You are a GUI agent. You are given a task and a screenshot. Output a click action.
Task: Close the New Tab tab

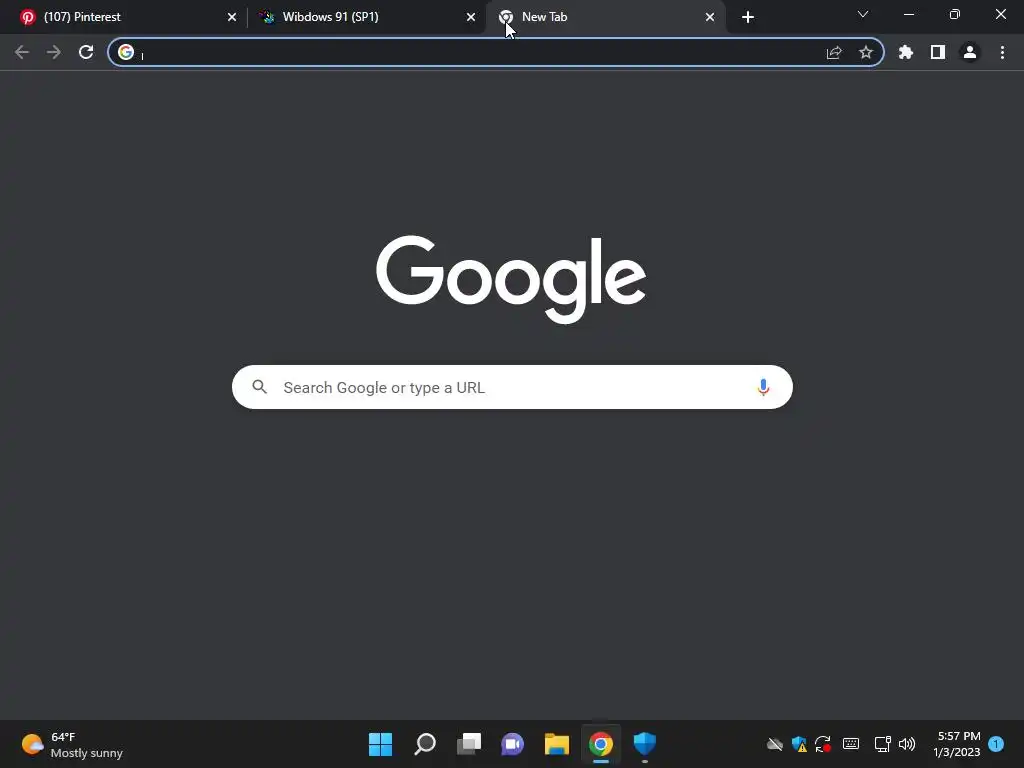[x=710, y=17]
